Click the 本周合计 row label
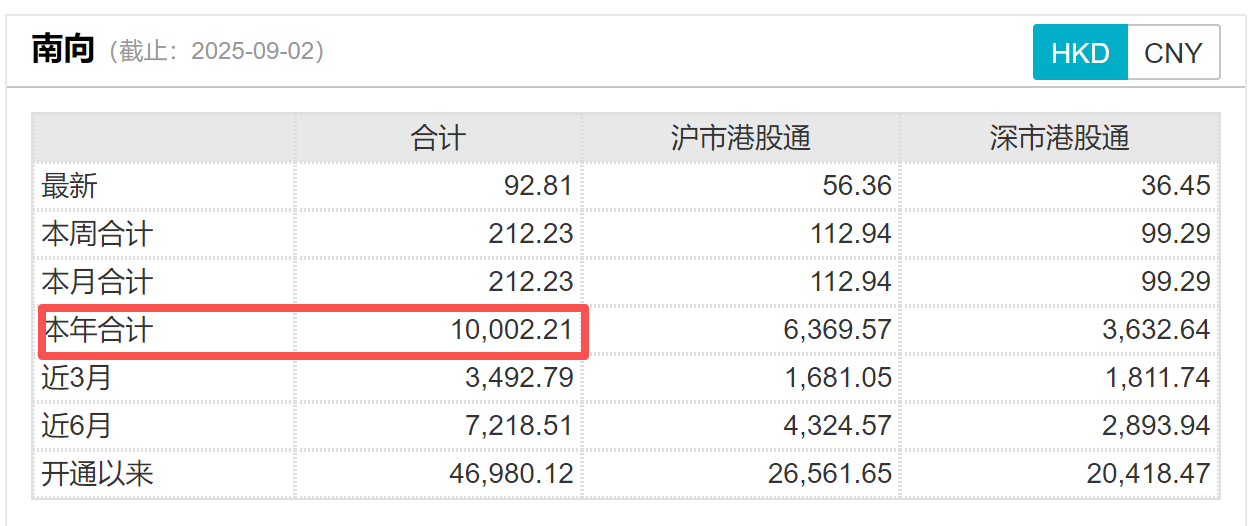 click(97, 234)
